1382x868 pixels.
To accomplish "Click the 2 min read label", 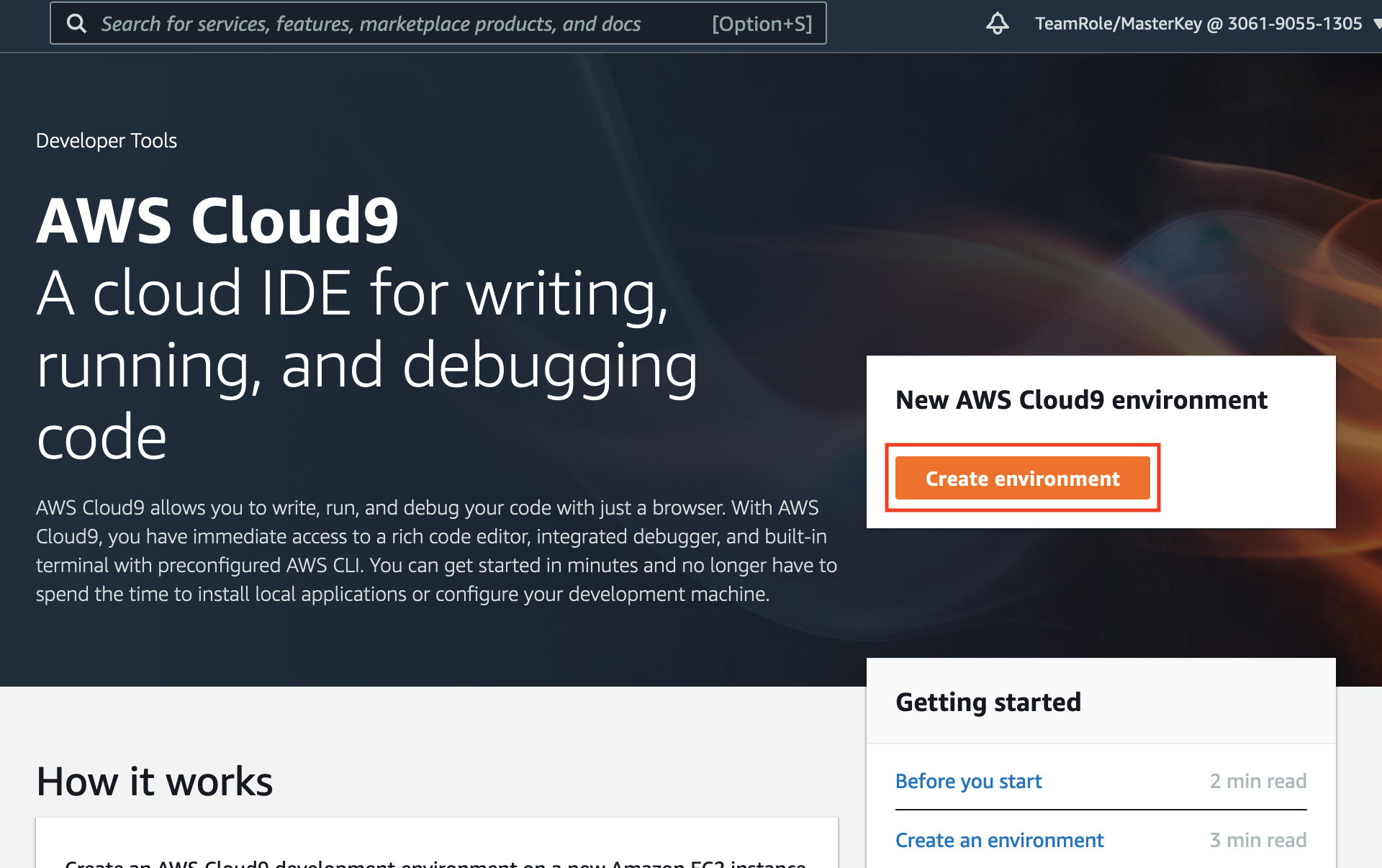I will click(1258, 781).
